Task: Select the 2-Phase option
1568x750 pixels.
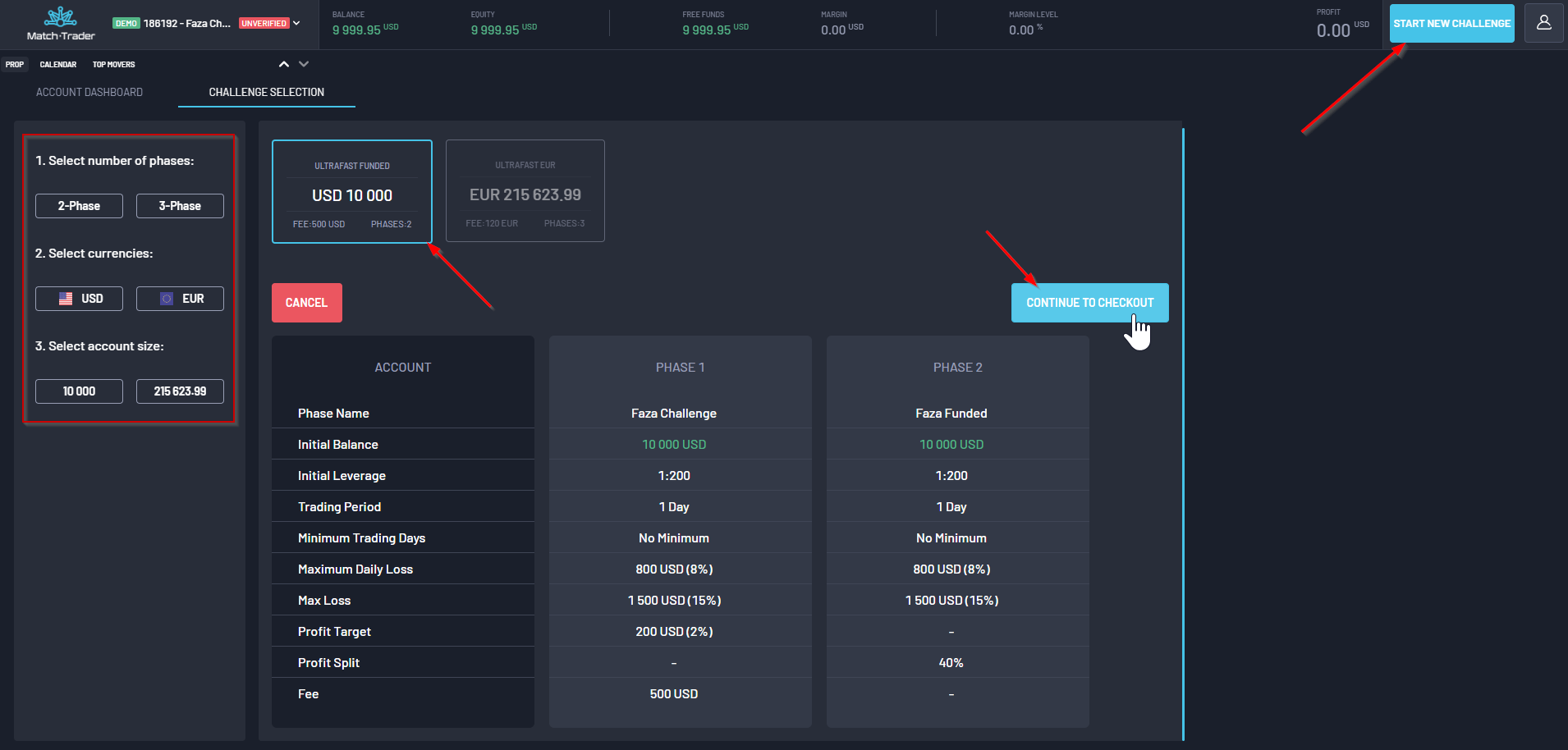Action: (79, 205)
